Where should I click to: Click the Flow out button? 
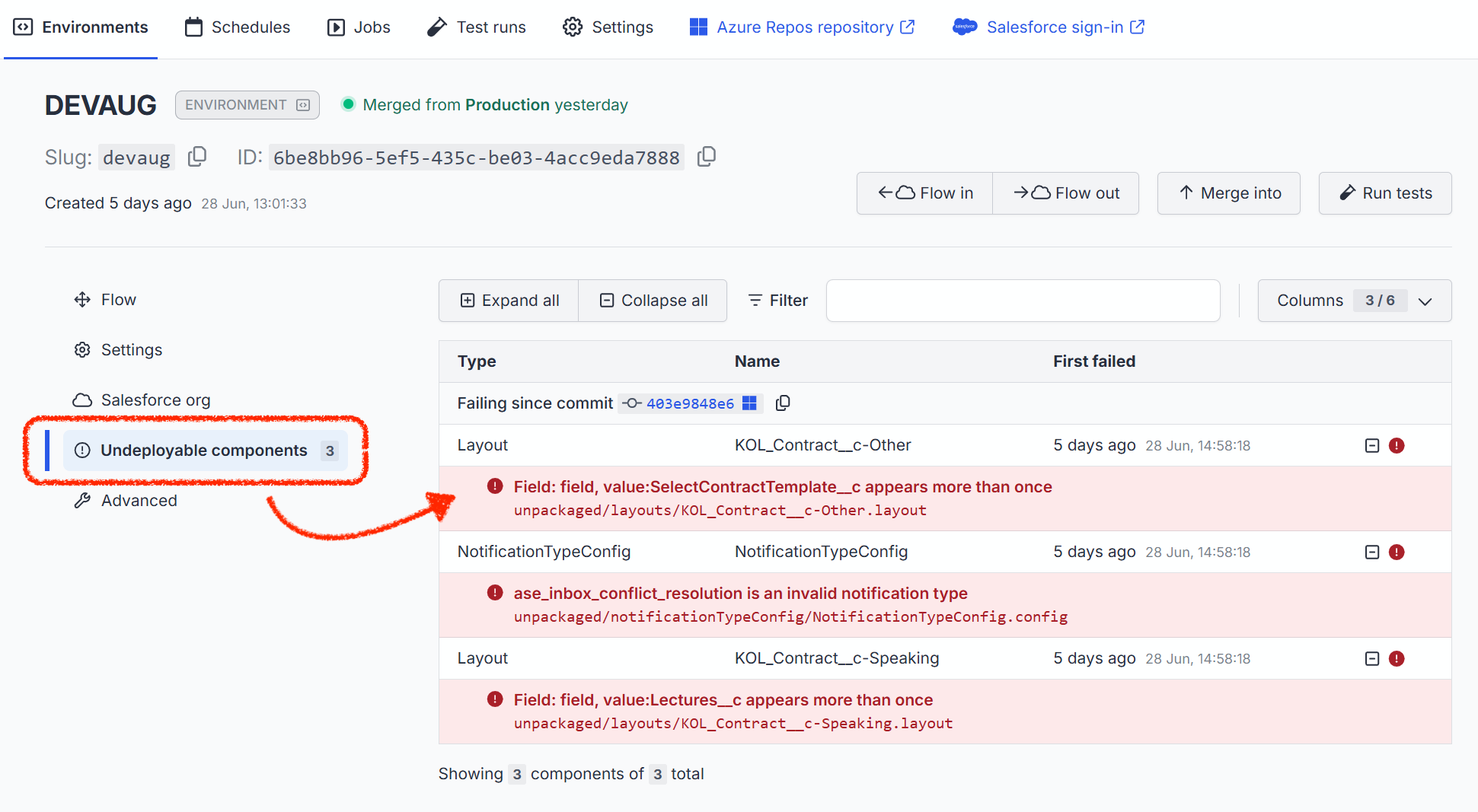point(1066,193)
